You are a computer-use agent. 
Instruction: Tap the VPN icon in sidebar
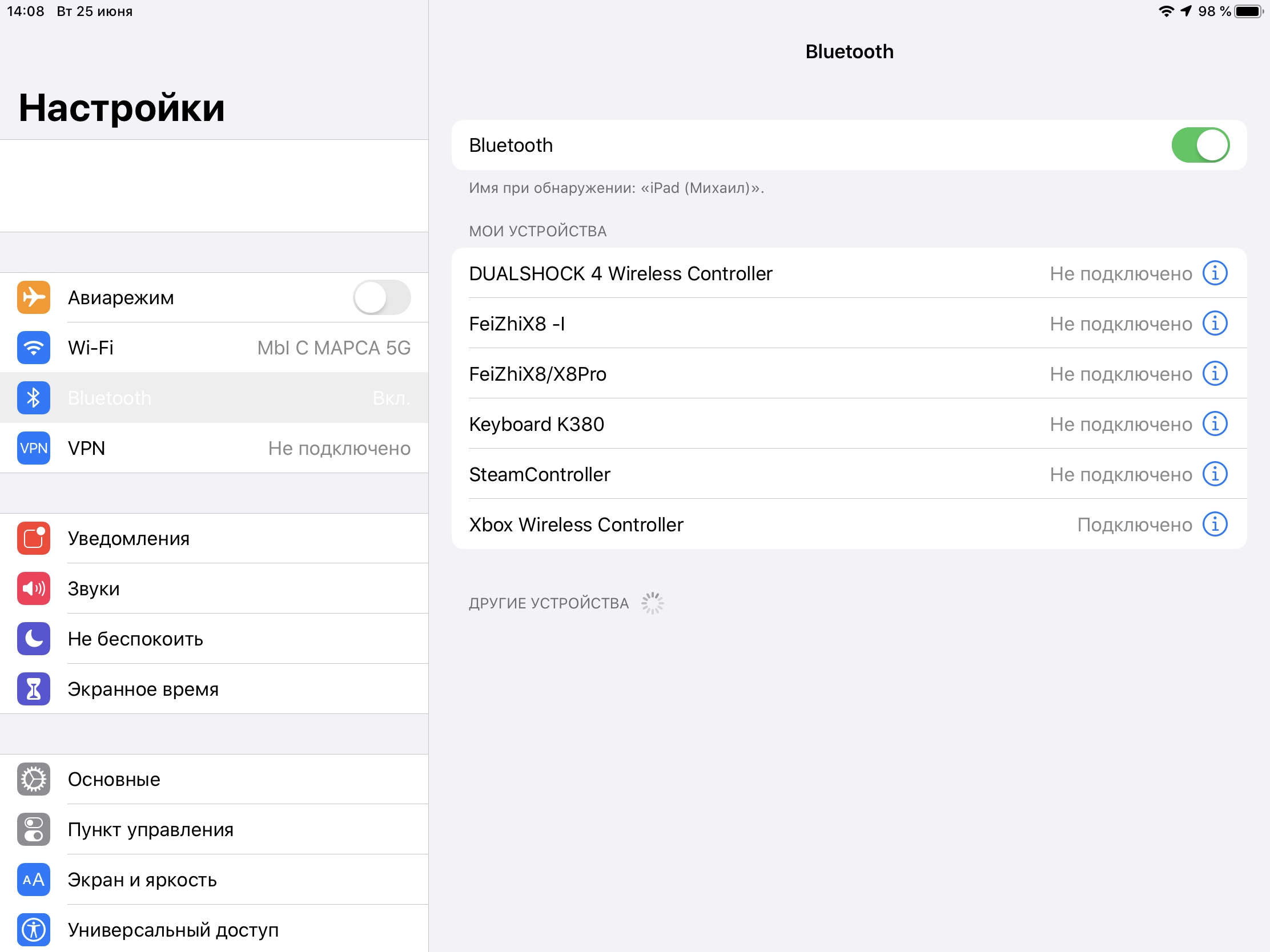tap(33, 448)
